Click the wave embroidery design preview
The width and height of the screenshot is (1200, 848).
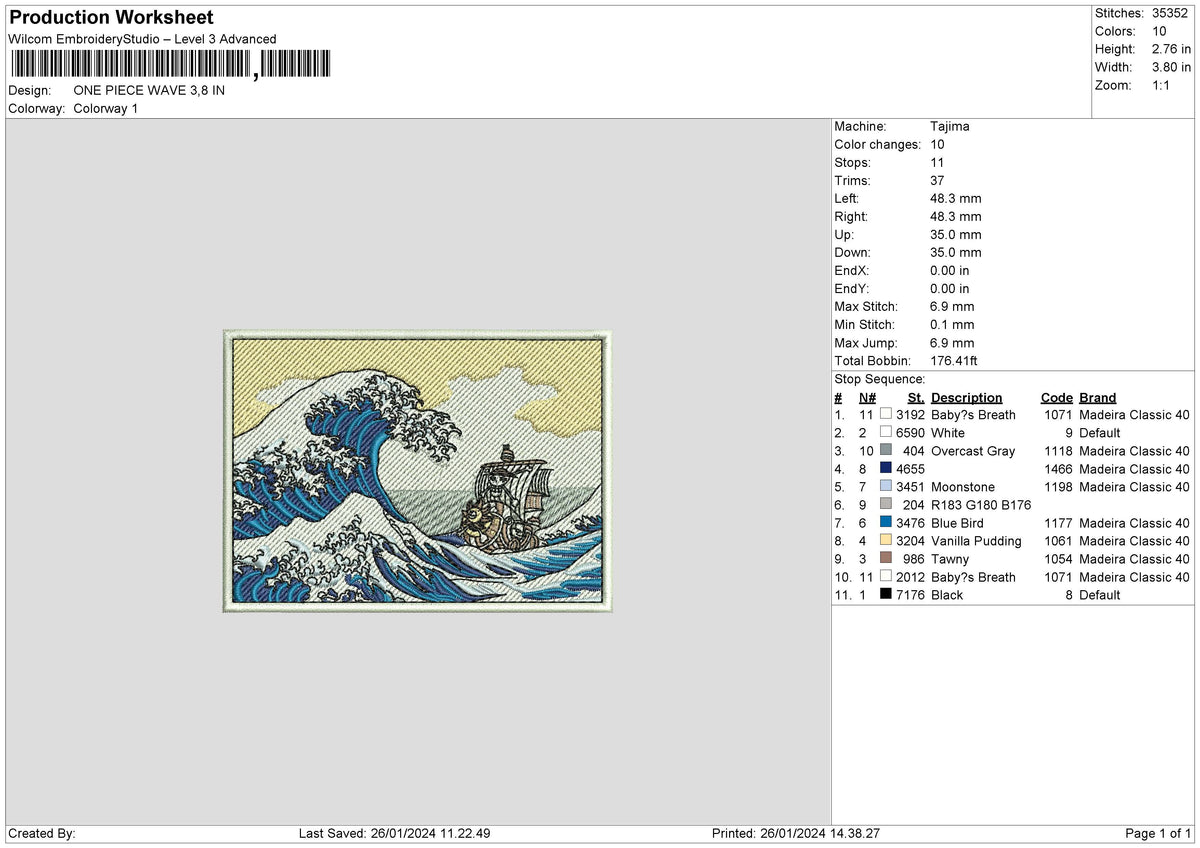417,470
